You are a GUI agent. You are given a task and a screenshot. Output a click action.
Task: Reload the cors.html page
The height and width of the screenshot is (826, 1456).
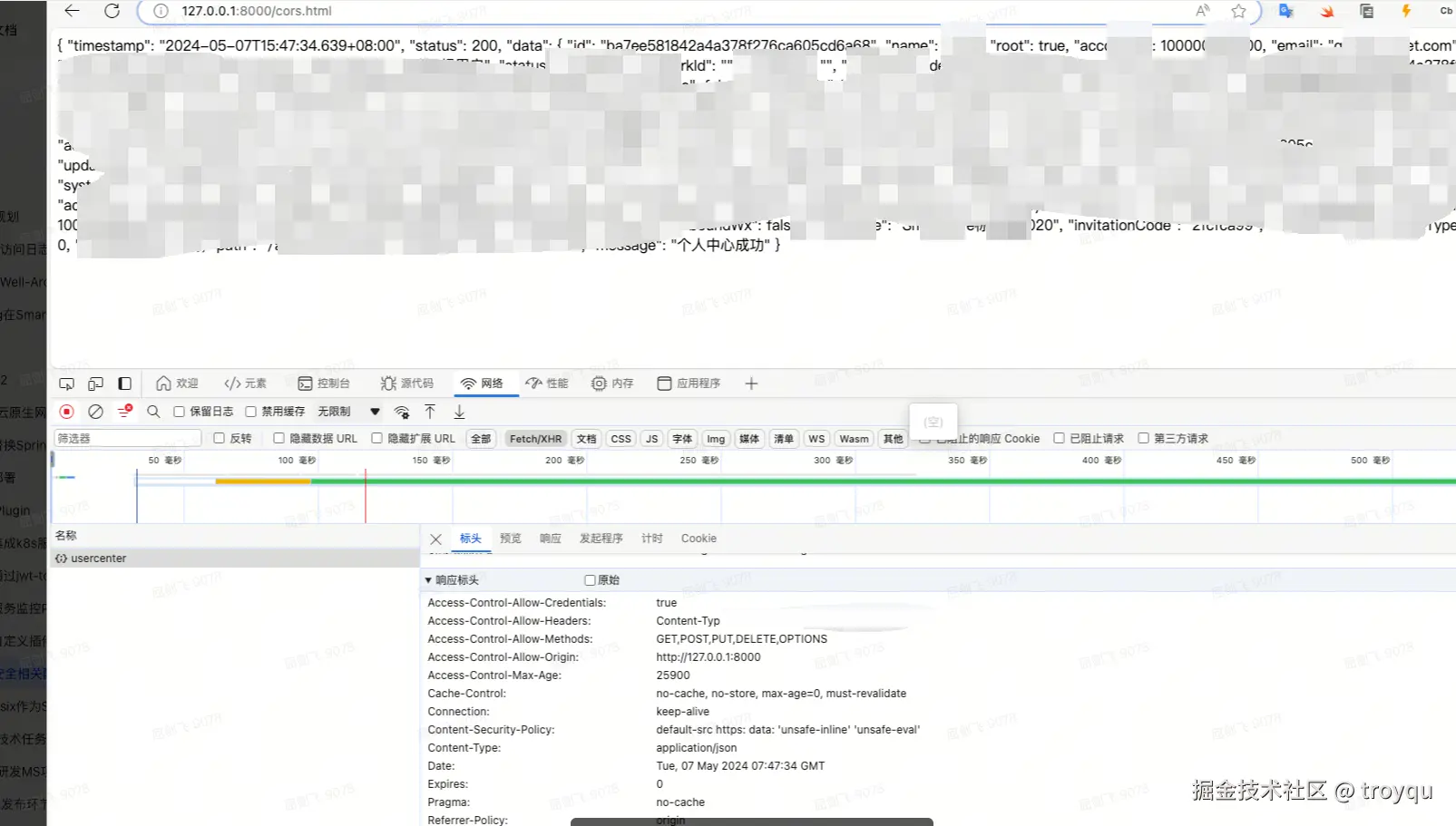pos(112,11)
